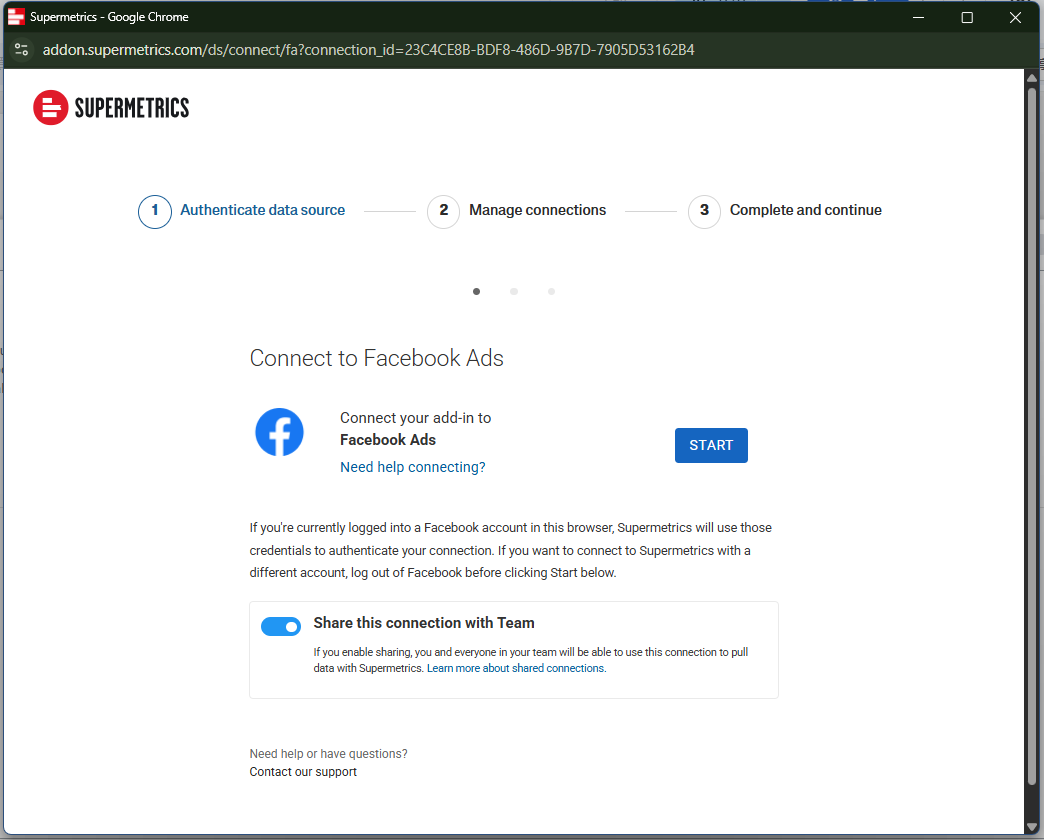Select step 3 circle Complete and continue
The width and height of the screenshot is (1044, 840).
coord(704,211)
